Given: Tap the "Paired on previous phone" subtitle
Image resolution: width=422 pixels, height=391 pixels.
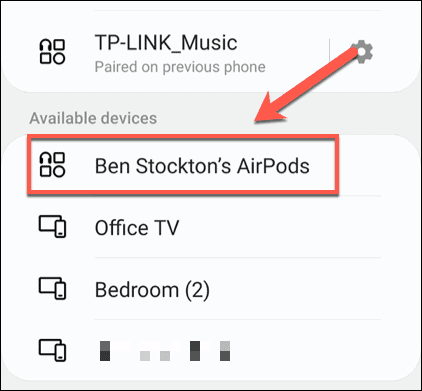Looking at the screenshot, I should [x=180, y=67].
